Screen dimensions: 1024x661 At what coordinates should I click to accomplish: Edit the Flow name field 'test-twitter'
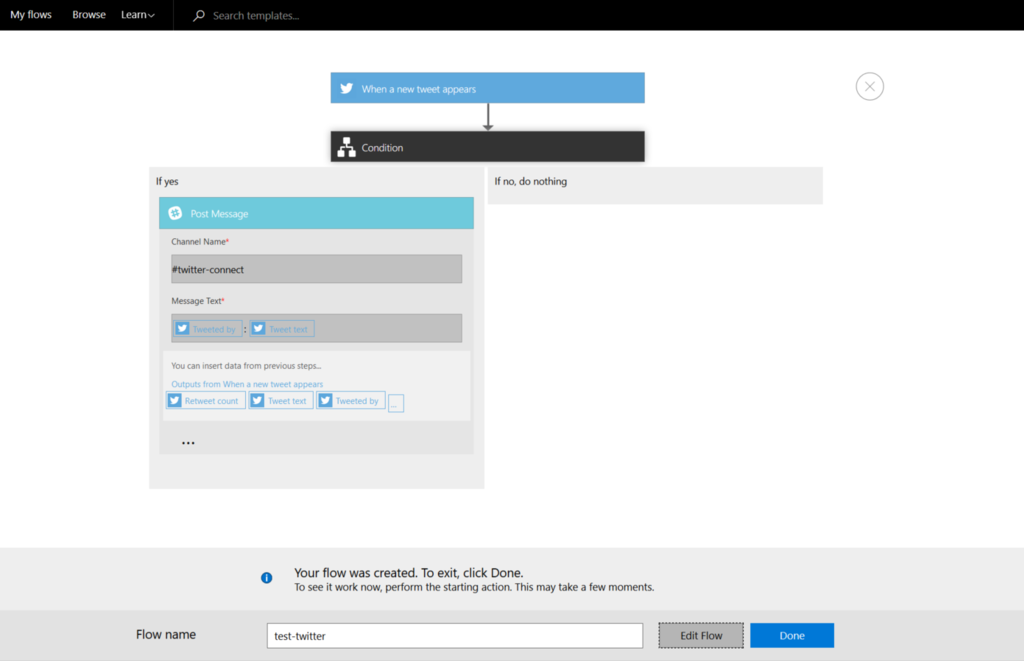pyautogui.click(x=455, y=636)
